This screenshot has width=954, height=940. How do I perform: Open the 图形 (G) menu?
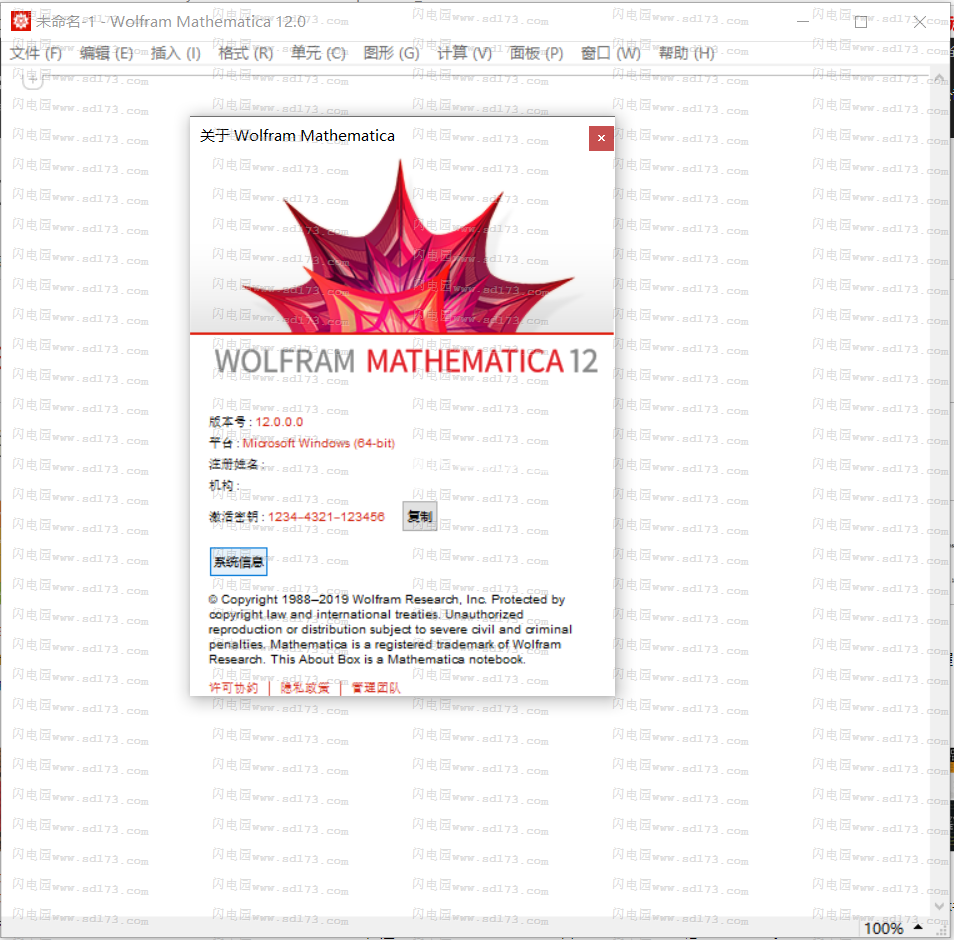391,54
